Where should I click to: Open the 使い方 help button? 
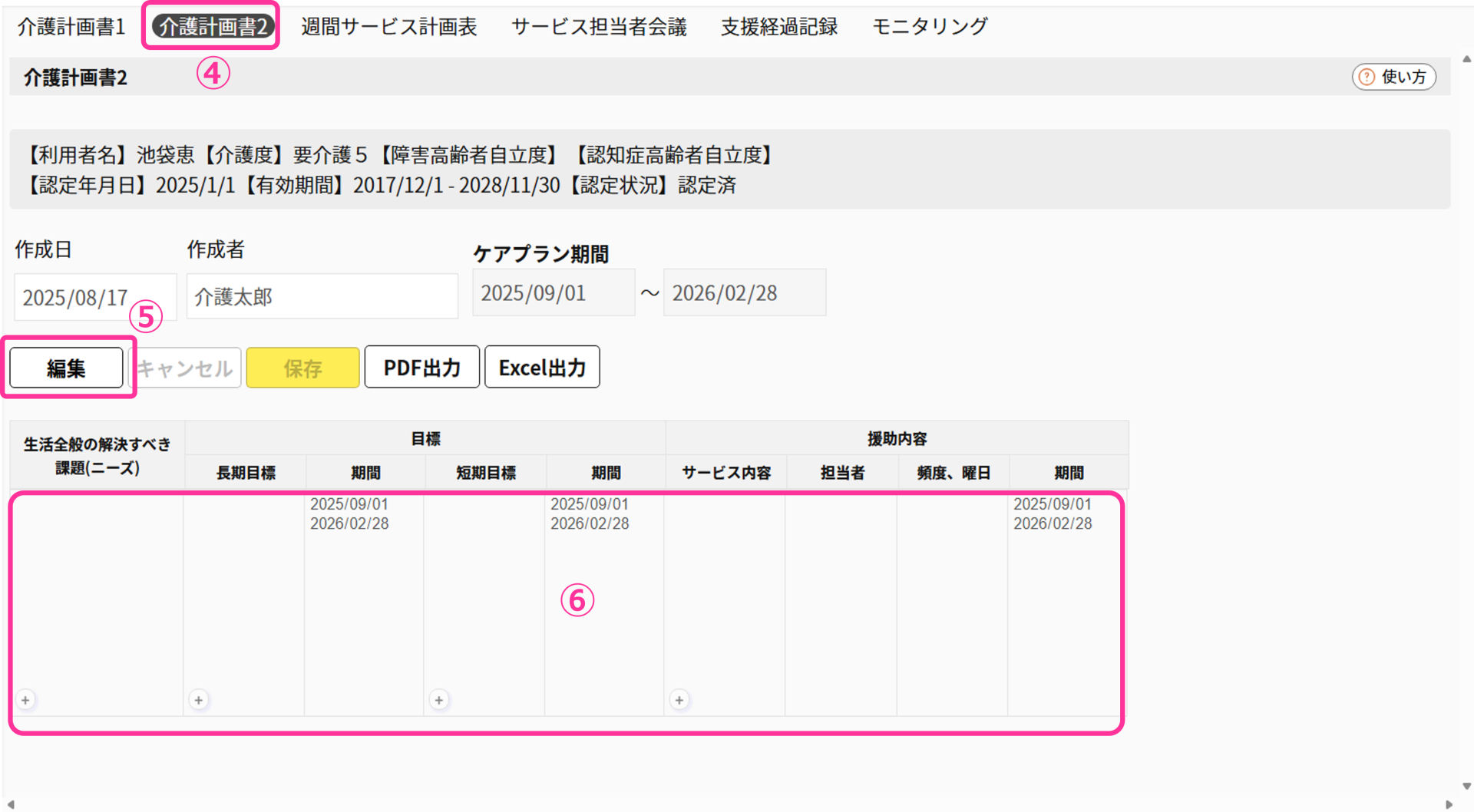point(1393,77)
